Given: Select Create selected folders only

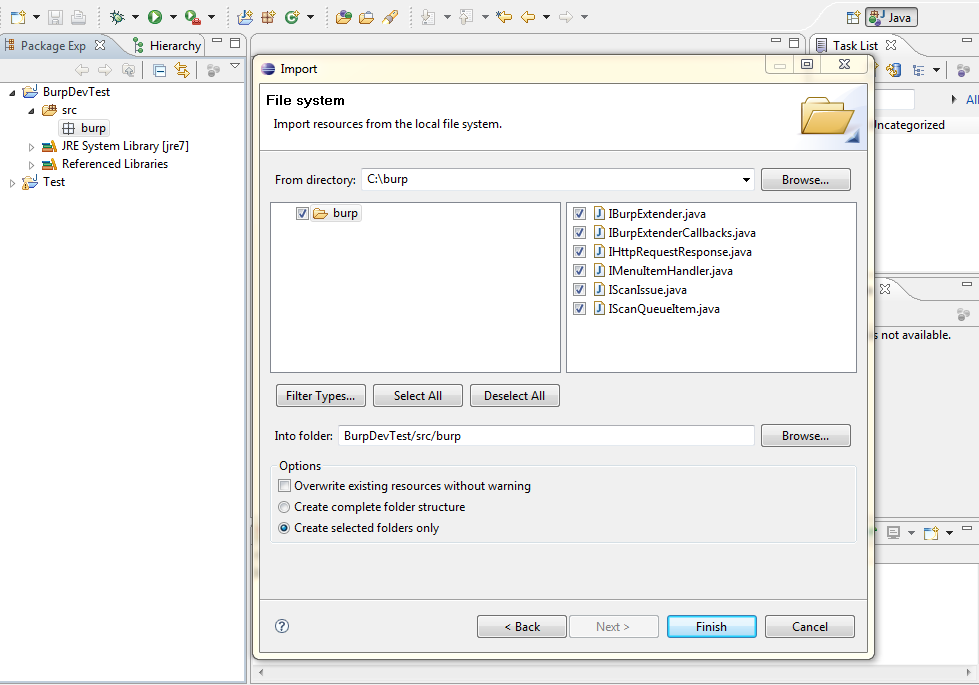Looking at the screenshot, I should coord(284,528).
